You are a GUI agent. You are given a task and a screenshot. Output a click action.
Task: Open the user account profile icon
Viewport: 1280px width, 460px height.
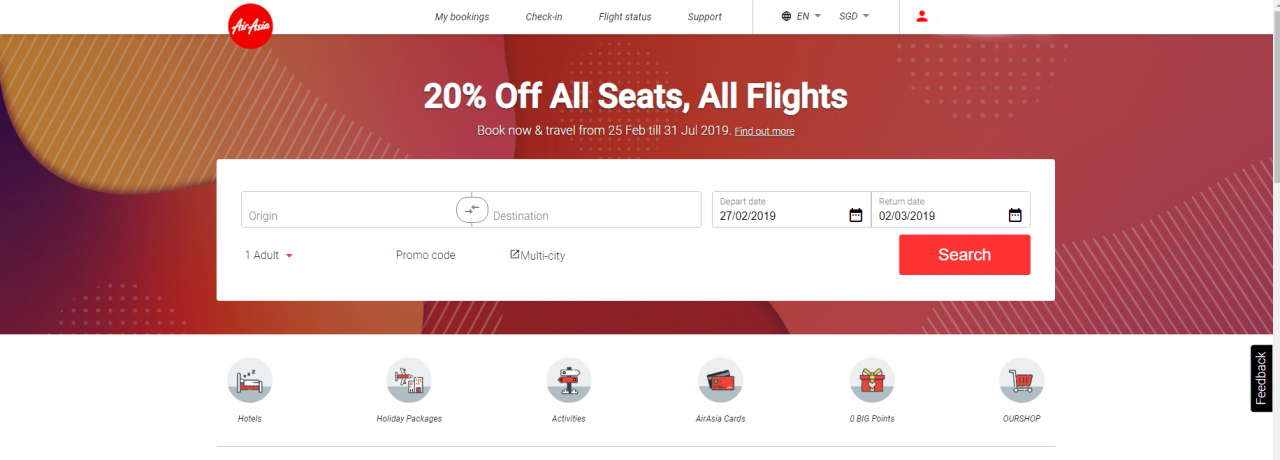[922, 16]
